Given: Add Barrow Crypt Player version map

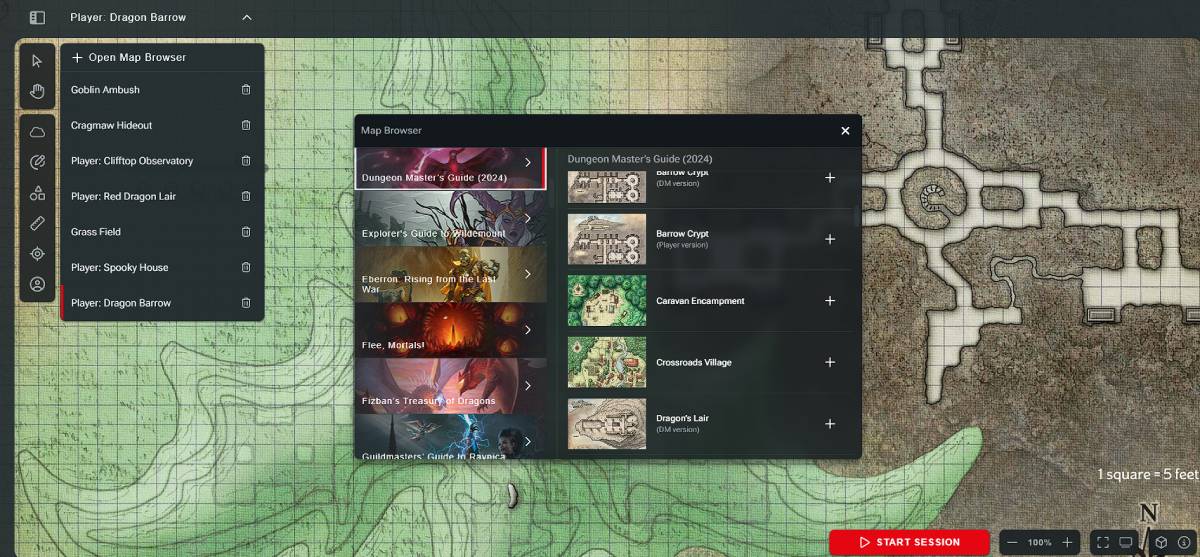Looking at the screenshot, I should click(829, 239).
